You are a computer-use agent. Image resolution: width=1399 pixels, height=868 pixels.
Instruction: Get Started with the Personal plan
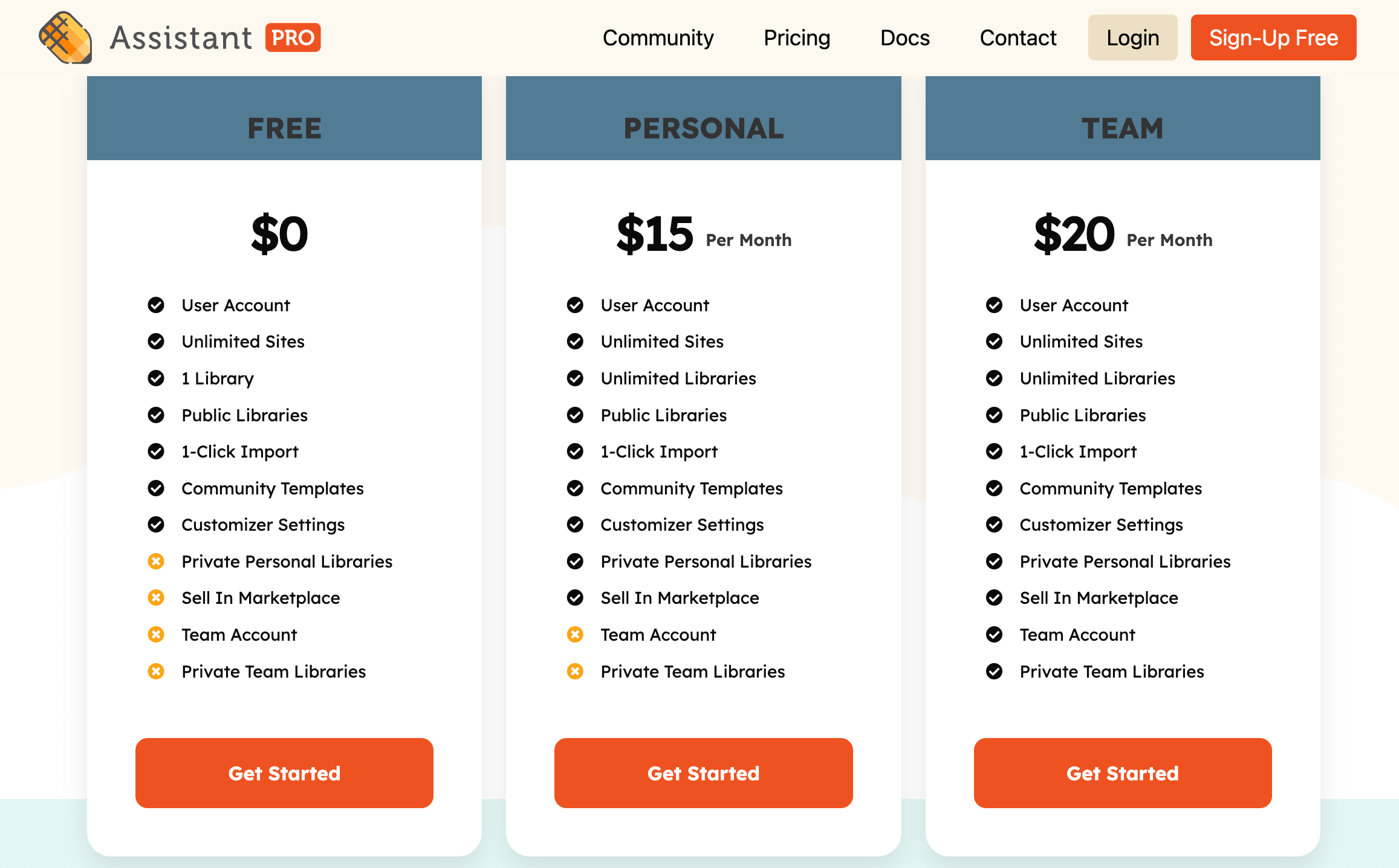703,773
